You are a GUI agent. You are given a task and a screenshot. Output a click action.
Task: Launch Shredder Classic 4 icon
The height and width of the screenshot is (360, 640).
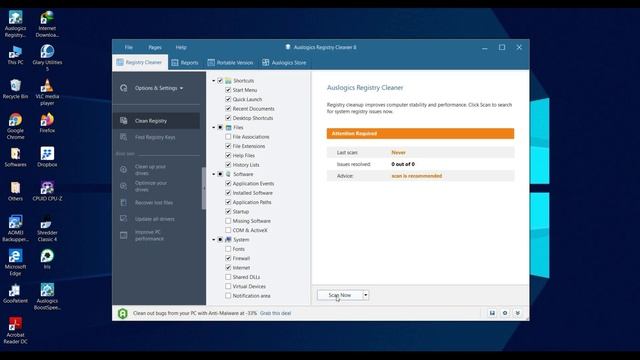(x=47, y=229)
